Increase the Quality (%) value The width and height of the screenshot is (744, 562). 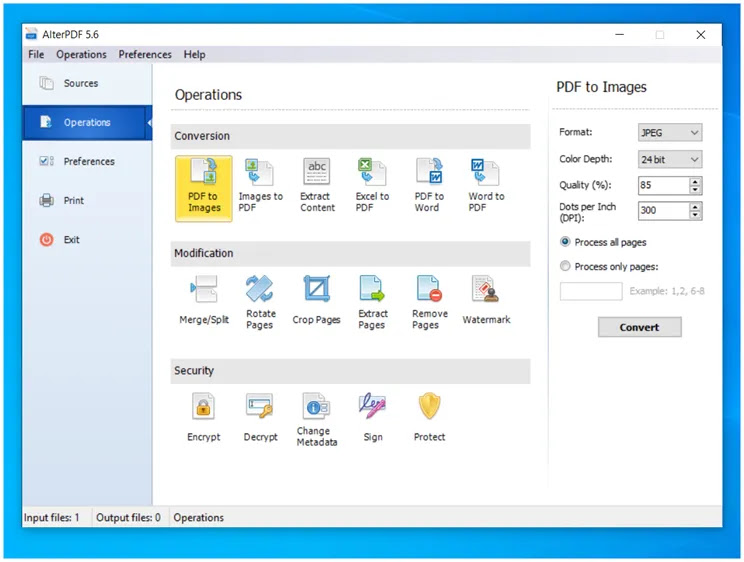click(695, 181)
